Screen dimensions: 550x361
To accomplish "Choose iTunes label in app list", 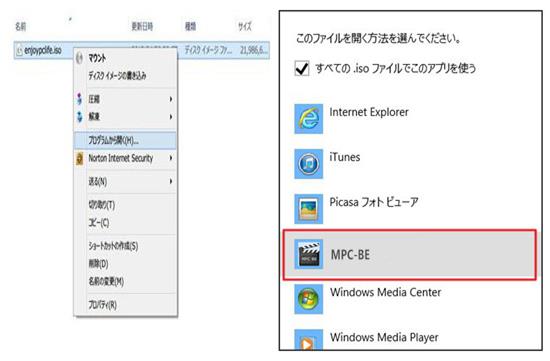I will [x=345, y=157].
